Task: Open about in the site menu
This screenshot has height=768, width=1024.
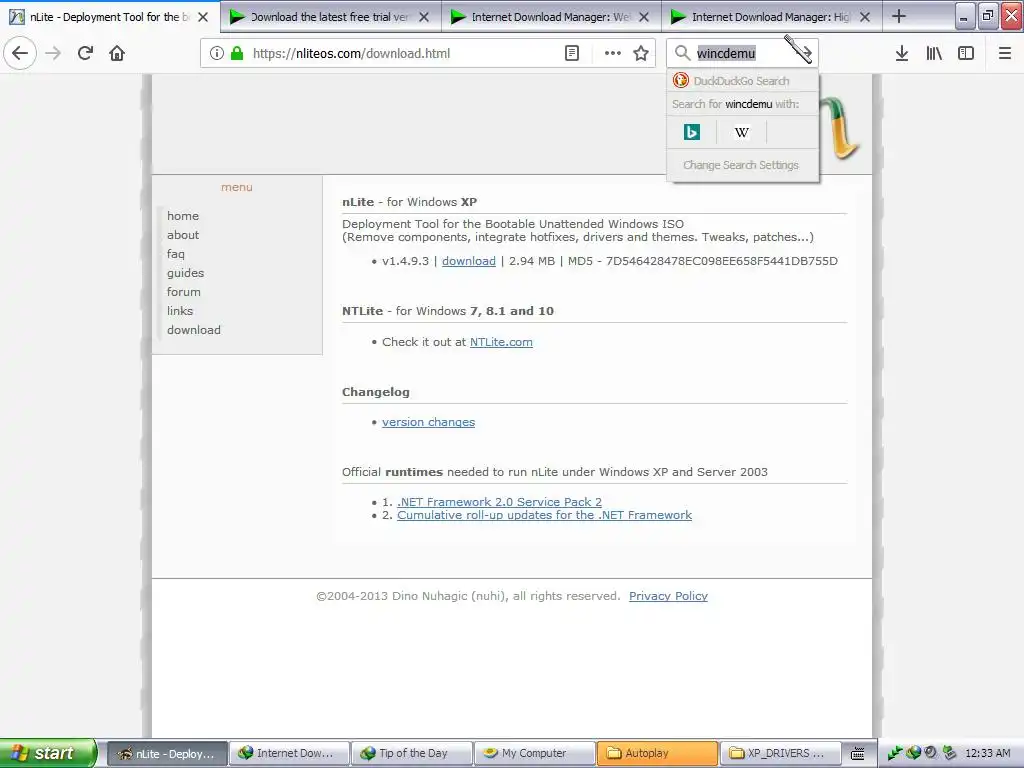Action: point(183,234)
